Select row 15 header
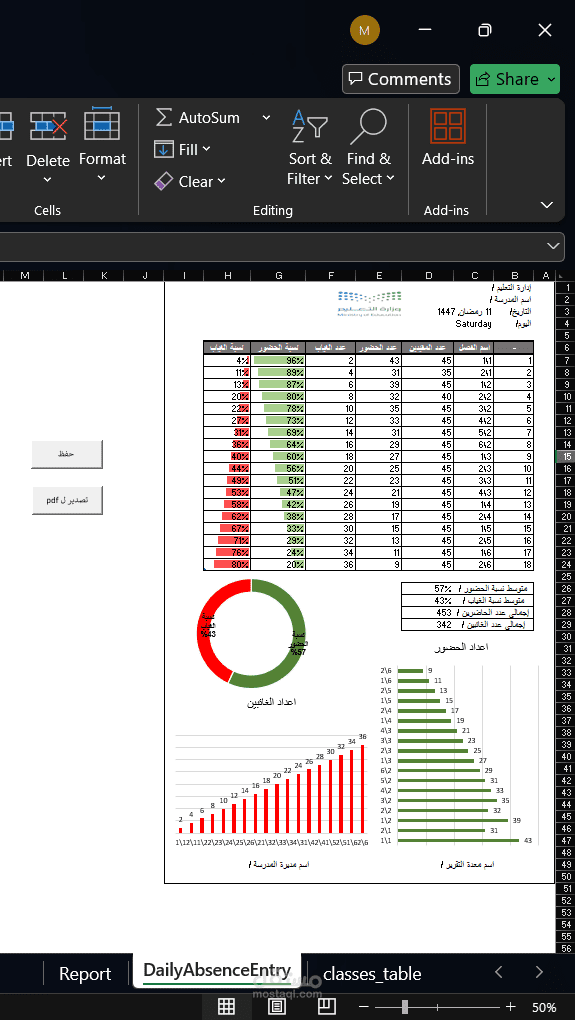 coord(565,457)
